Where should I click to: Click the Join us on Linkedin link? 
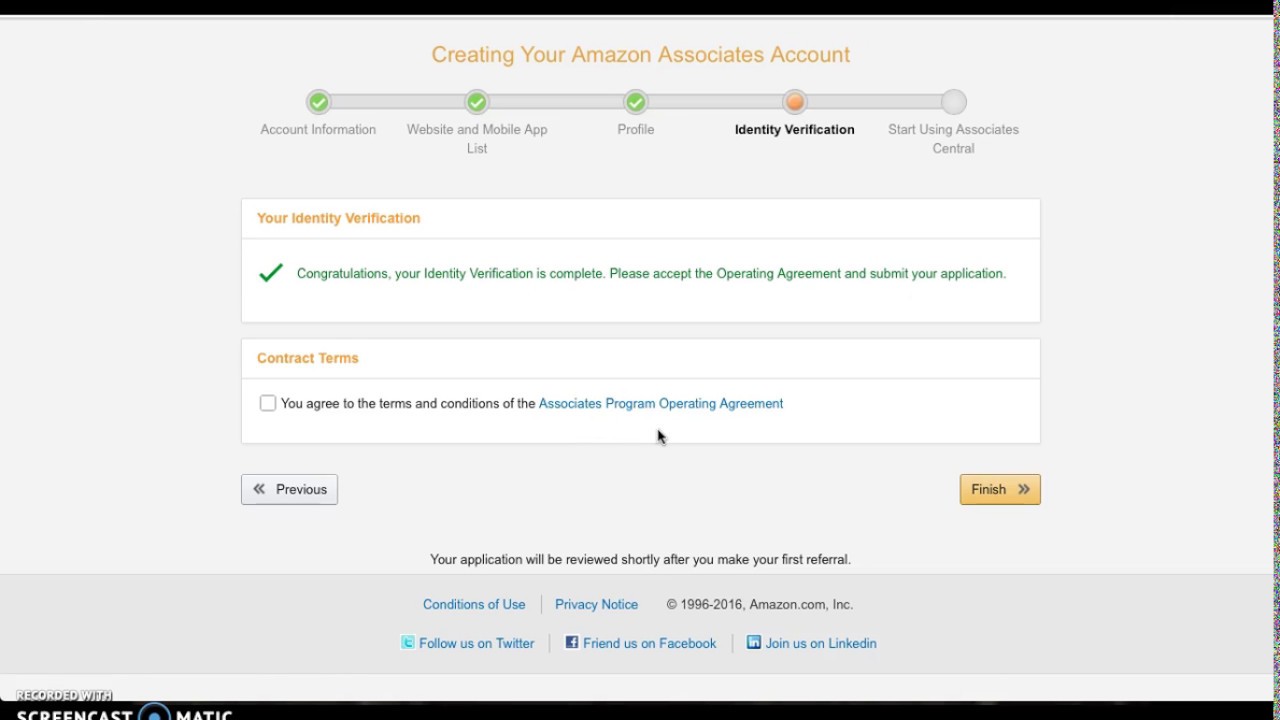[x=820, y=644]
